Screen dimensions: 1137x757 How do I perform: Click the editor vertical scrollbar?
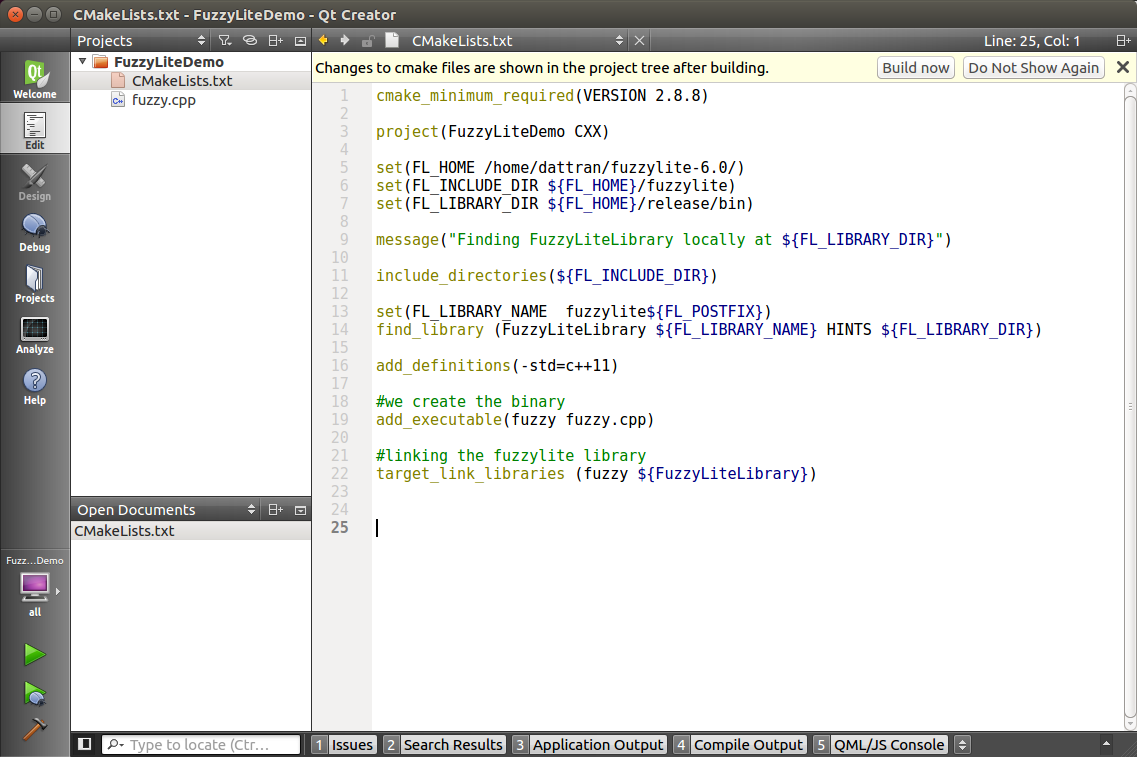click(1130, 406)
